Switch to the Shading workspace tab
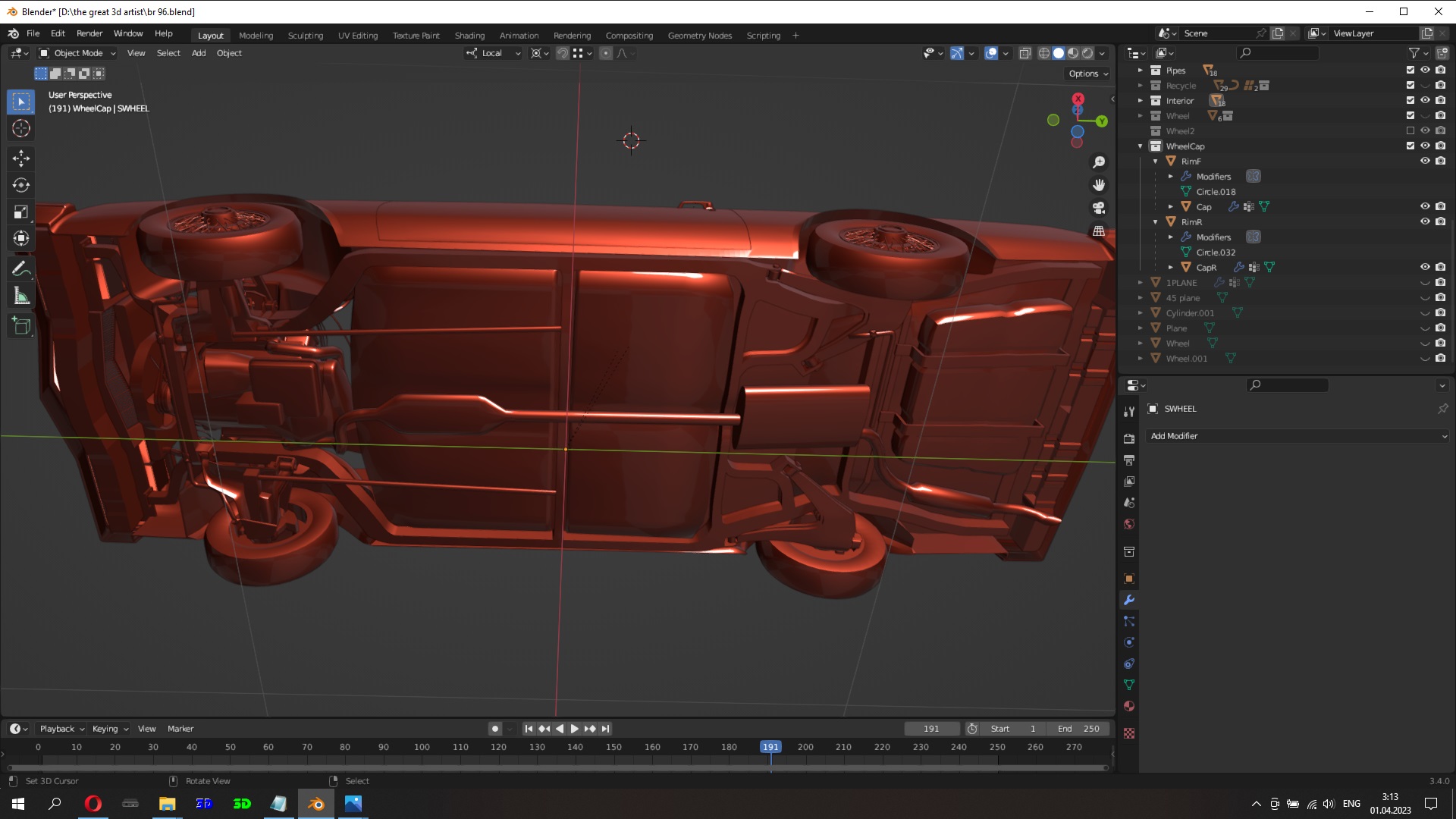Viewport: 1456px width, 819px height. (469, 36)
